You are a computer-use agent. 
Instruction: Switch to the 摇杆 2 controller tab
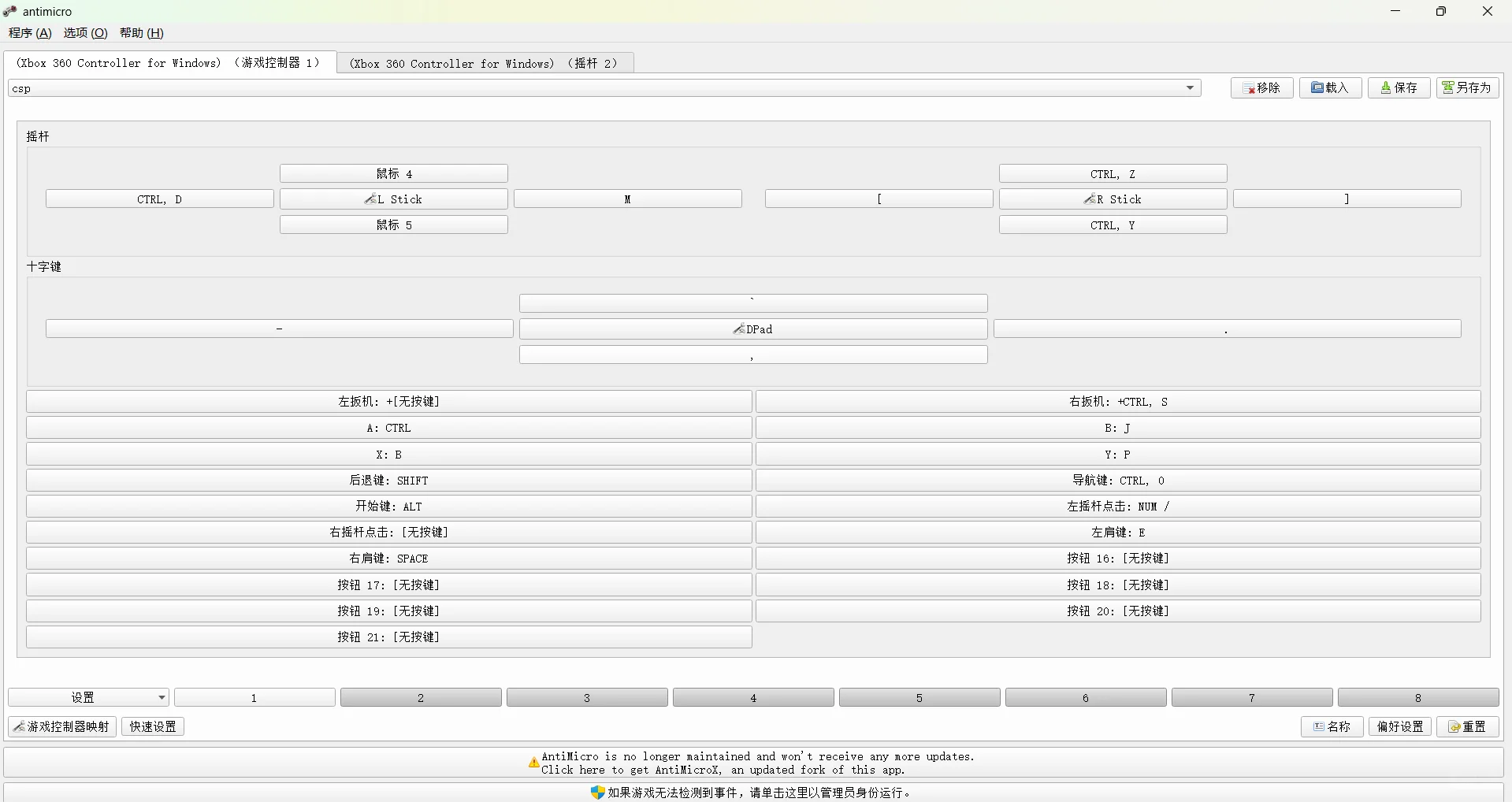pos(485,64)
